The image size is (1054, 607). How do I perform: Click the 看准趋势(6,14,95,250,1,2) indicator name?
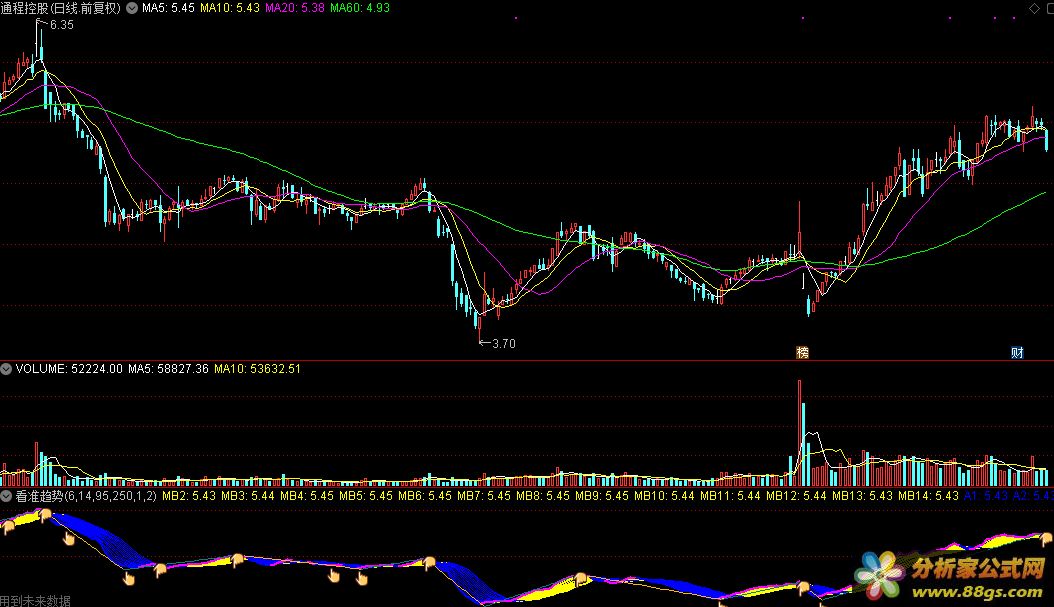point(86,496)
